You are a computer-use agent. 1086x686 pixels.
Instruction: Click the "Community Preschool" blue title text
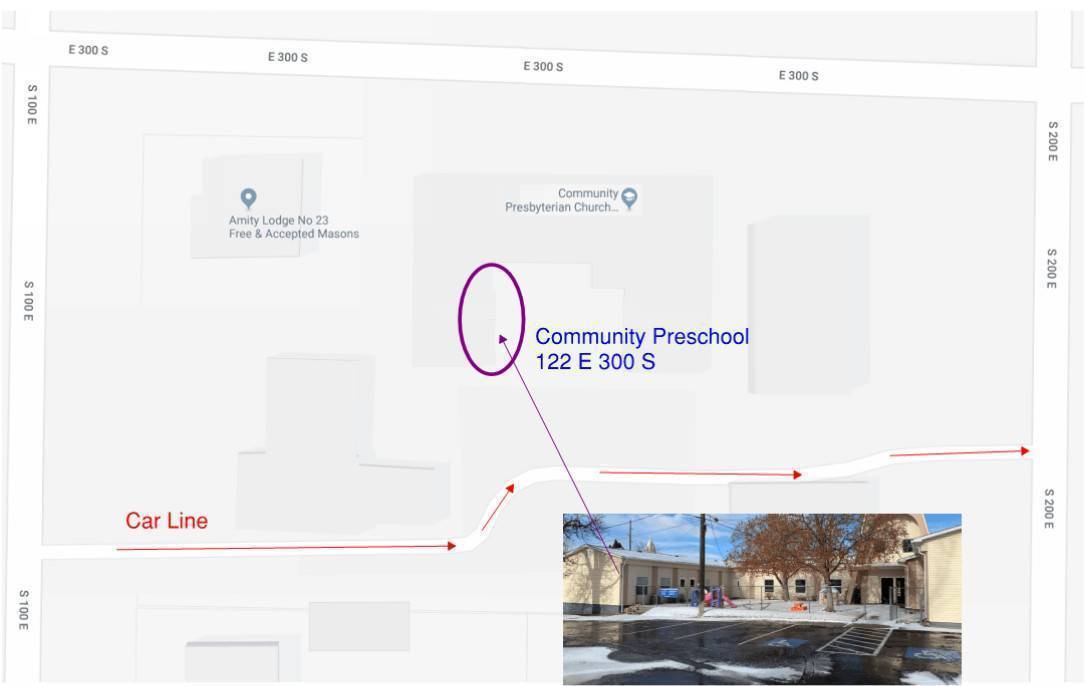(642, 337)
